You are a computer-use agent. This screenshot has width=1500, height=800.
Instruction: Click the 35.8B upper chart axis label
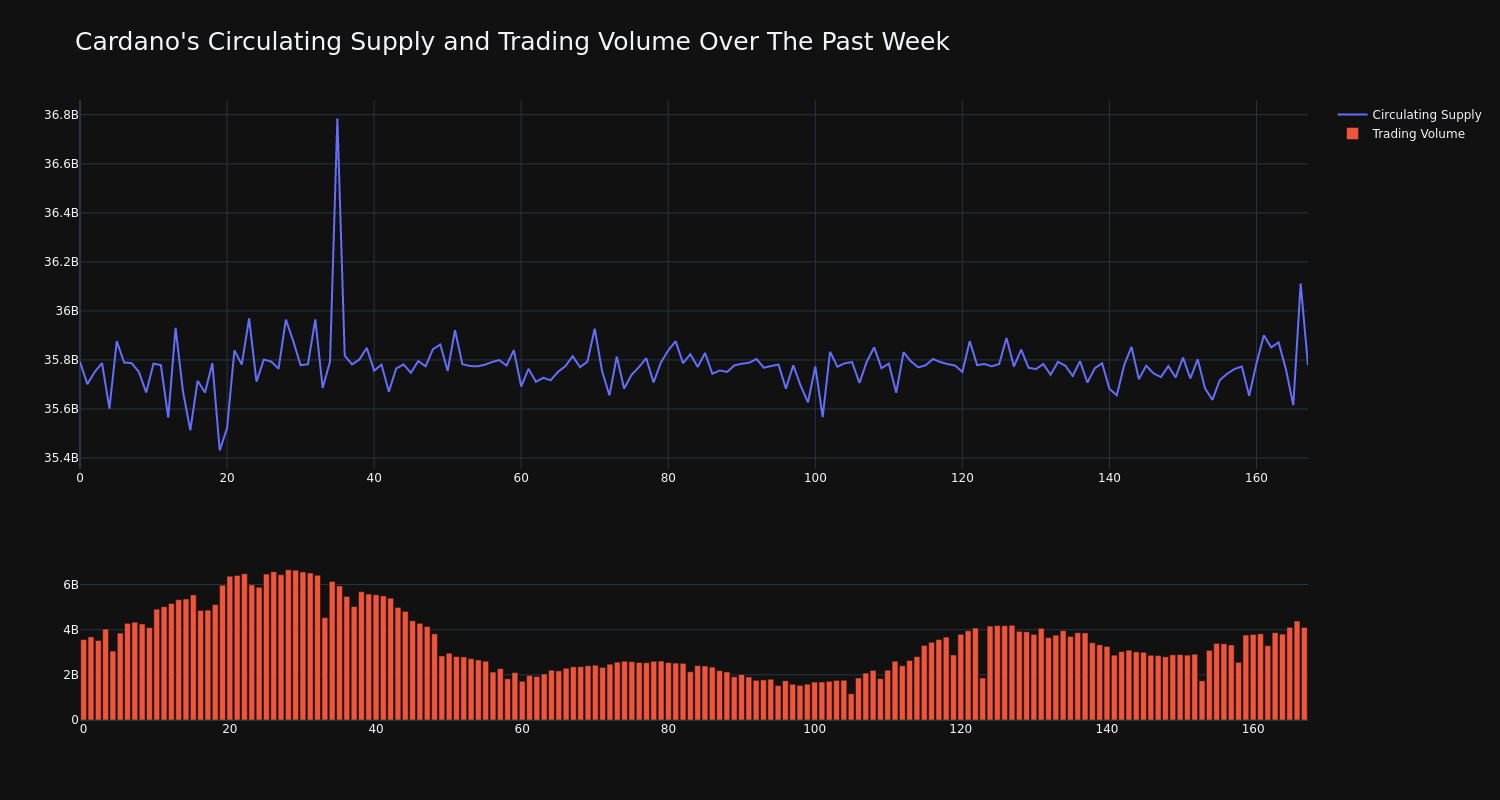coord(61,360)
